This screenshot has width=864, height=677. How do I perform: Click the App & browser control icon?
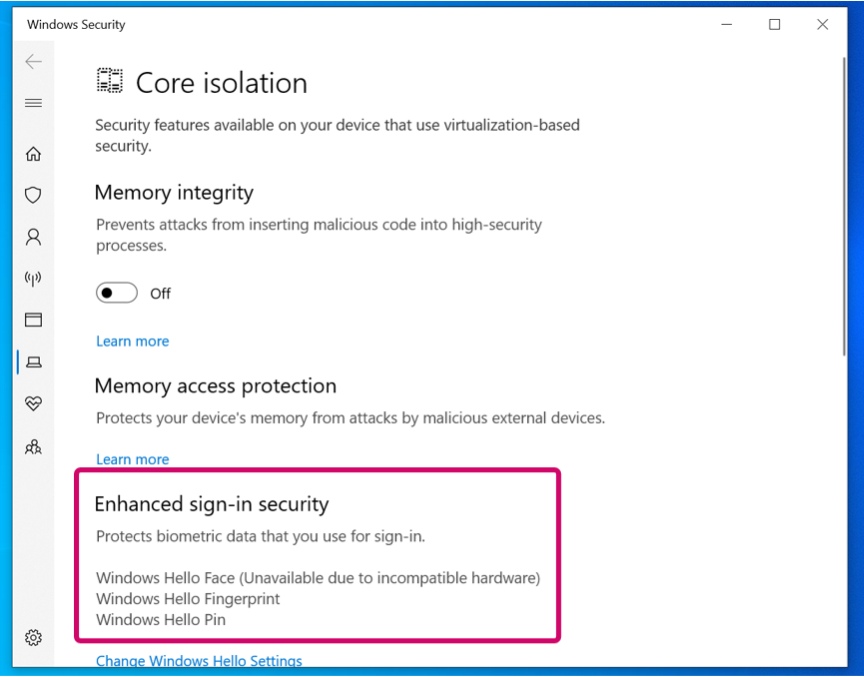33,319
